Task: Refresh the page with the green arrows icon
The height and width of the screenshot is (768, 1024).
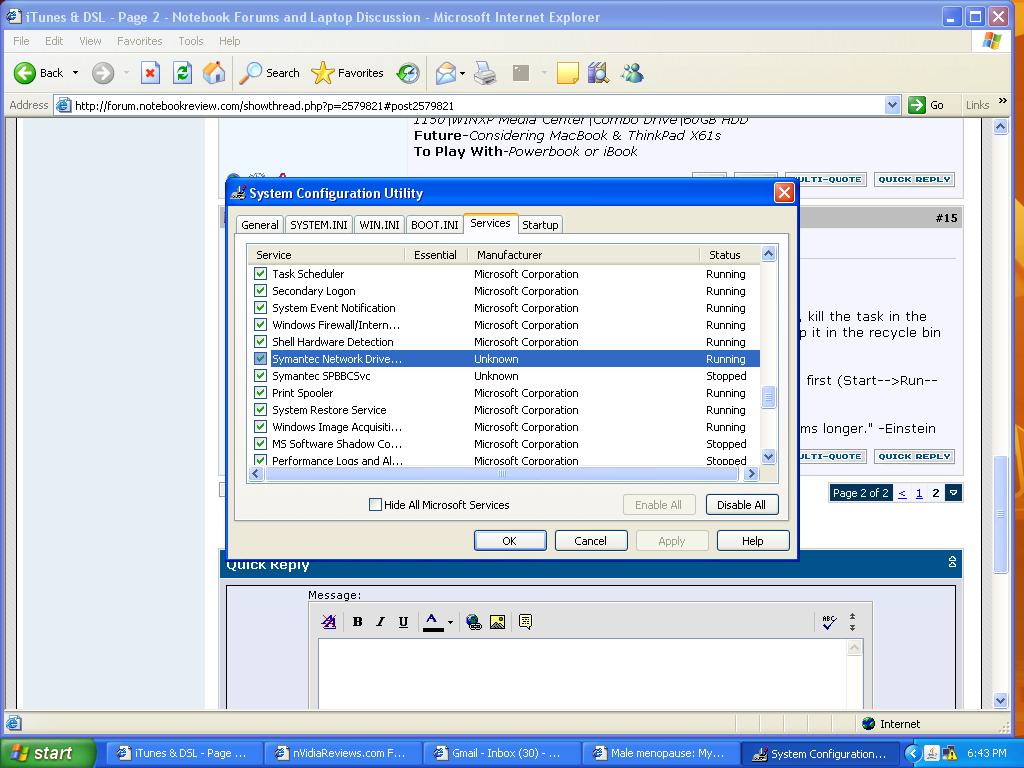Action: tap(182, 73)
